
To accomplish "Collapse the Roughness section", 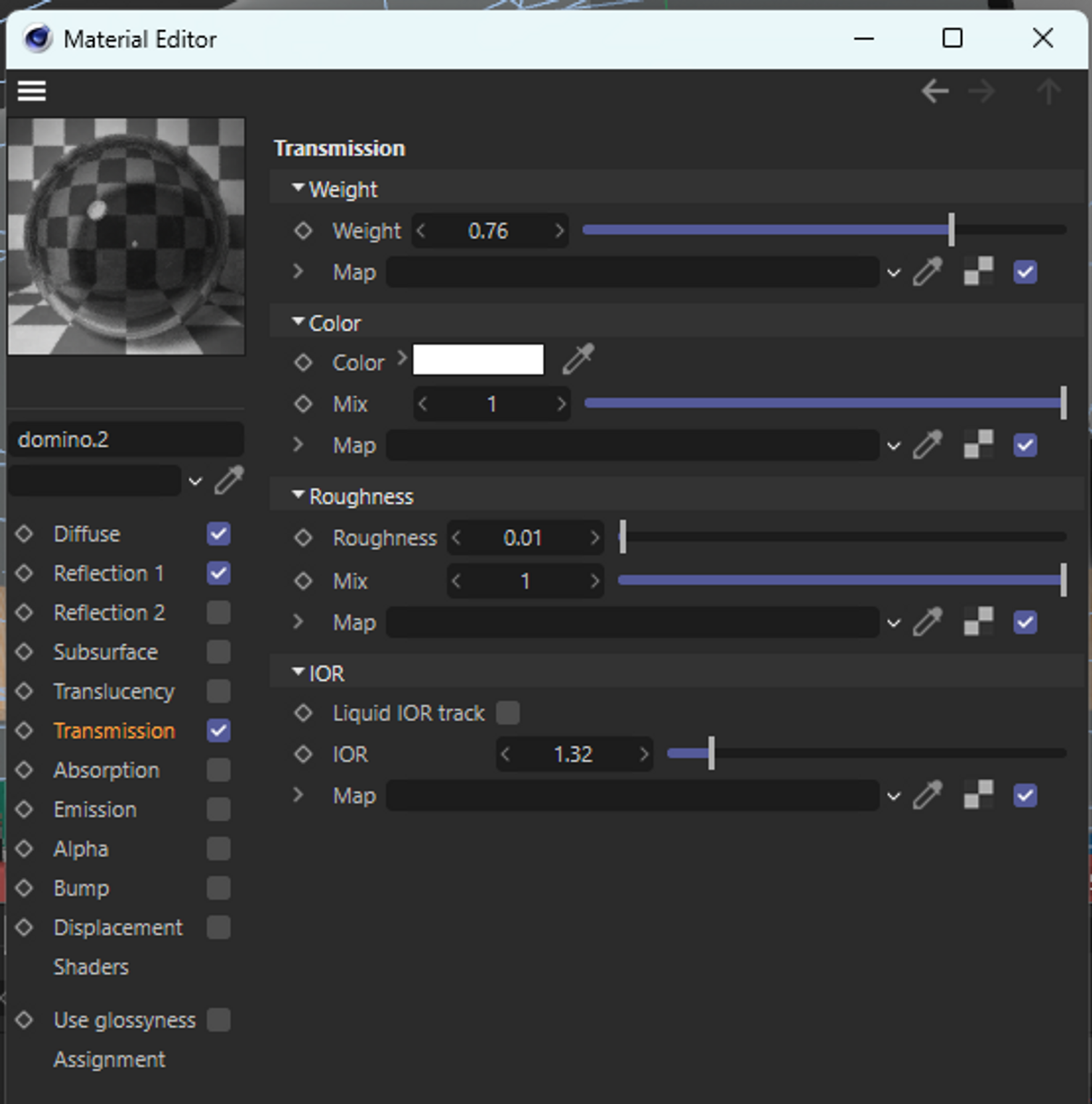I will [x=298, y=495].
